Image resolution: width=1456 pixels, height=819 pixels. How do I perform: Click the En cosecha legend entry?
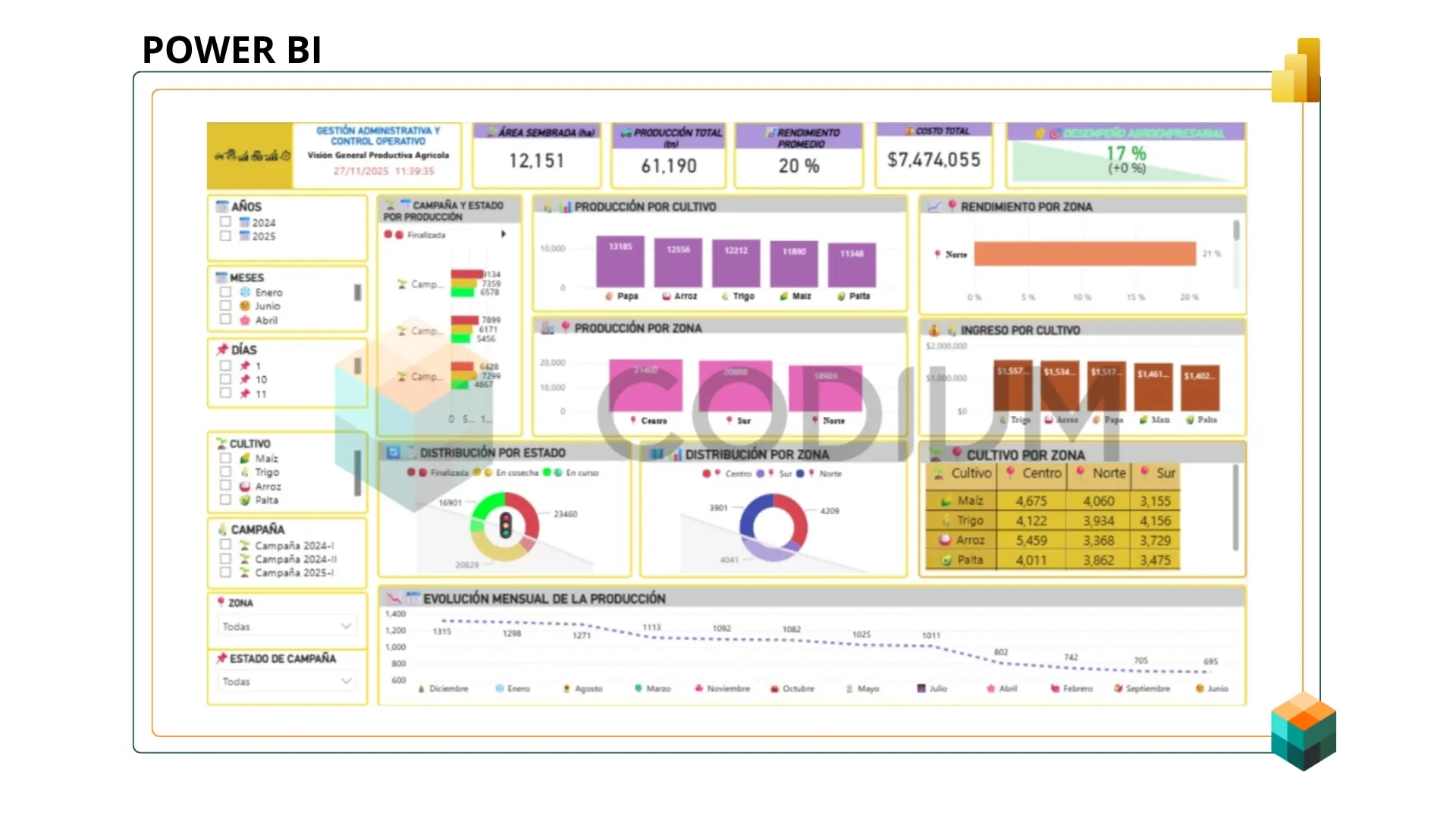(x=506, y=472)
